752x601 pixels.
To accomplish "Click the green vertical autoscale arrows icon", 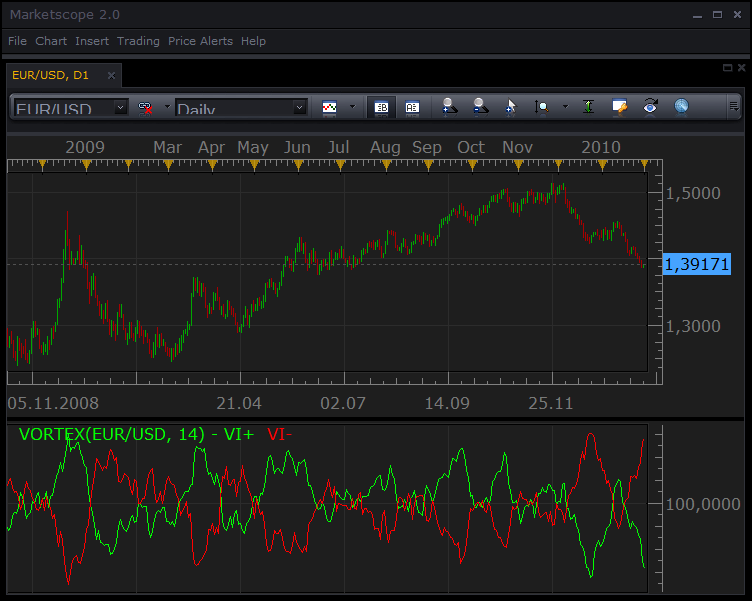I will click(588, 106).
